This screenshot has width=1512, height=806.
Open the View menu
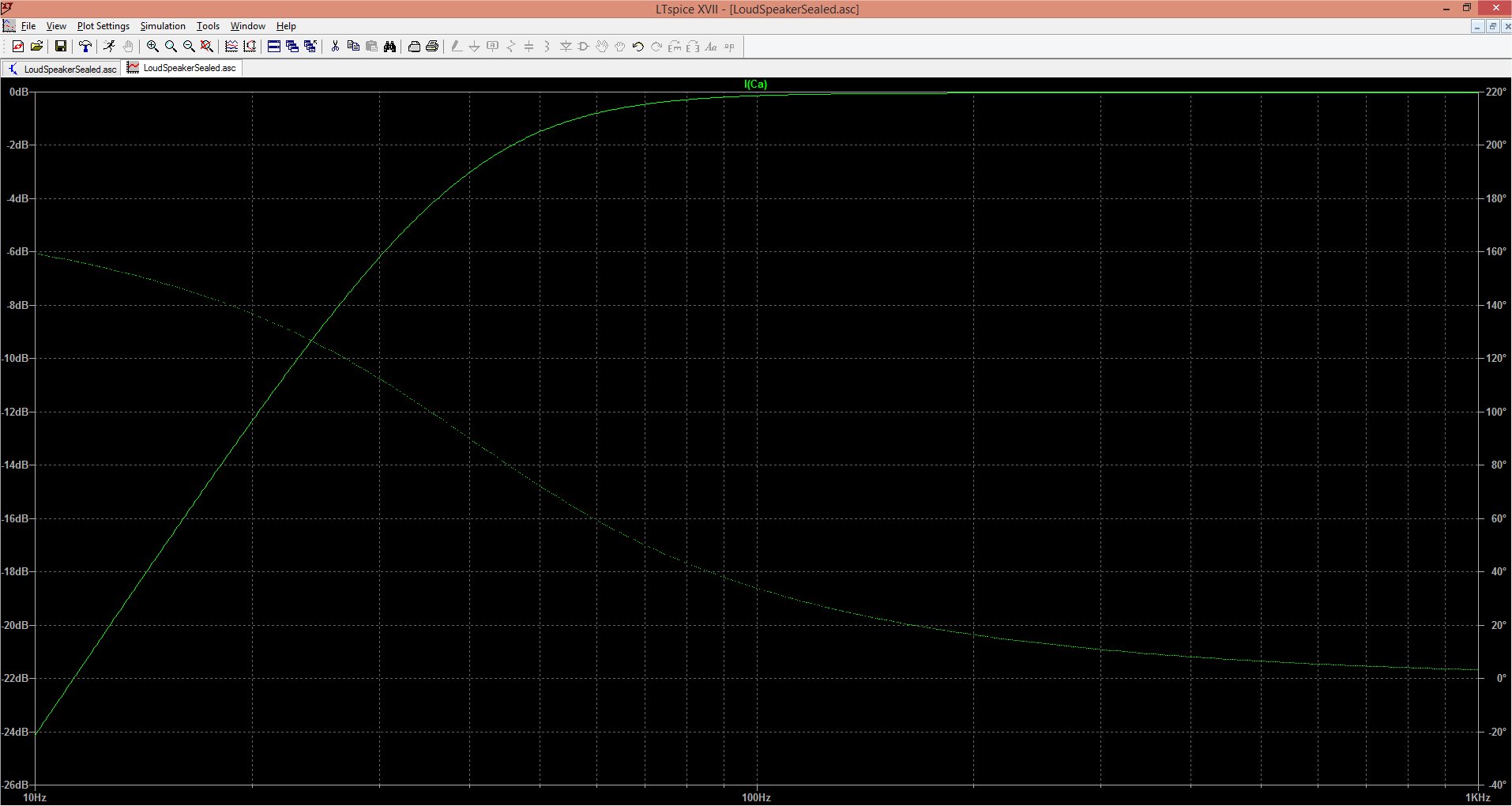56,26
